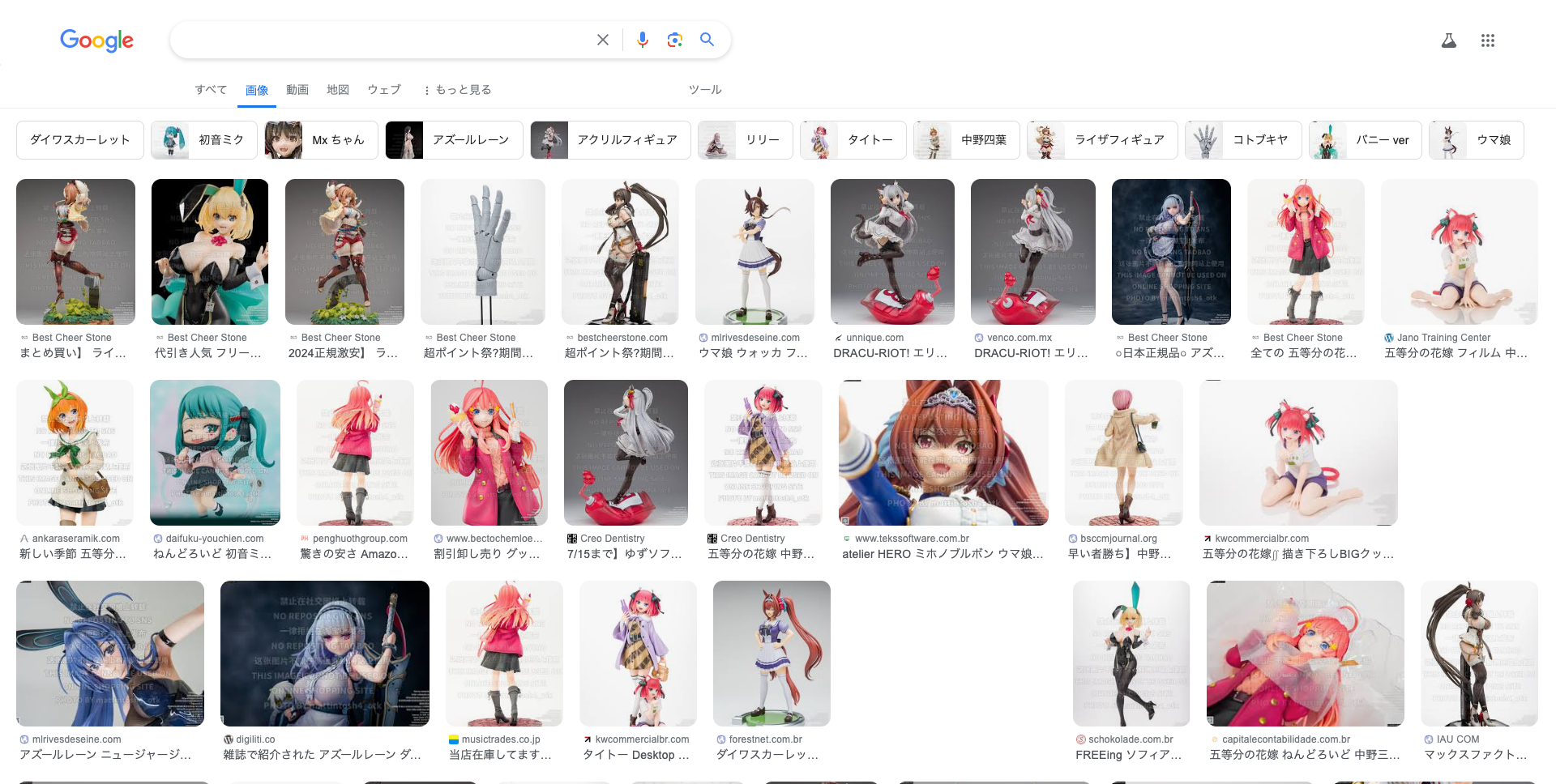Image resolution: width=1556 pixels, height=784 pixels.
Task: Select the ダイワスカーレット filter chip
Action: pos(80,140)
